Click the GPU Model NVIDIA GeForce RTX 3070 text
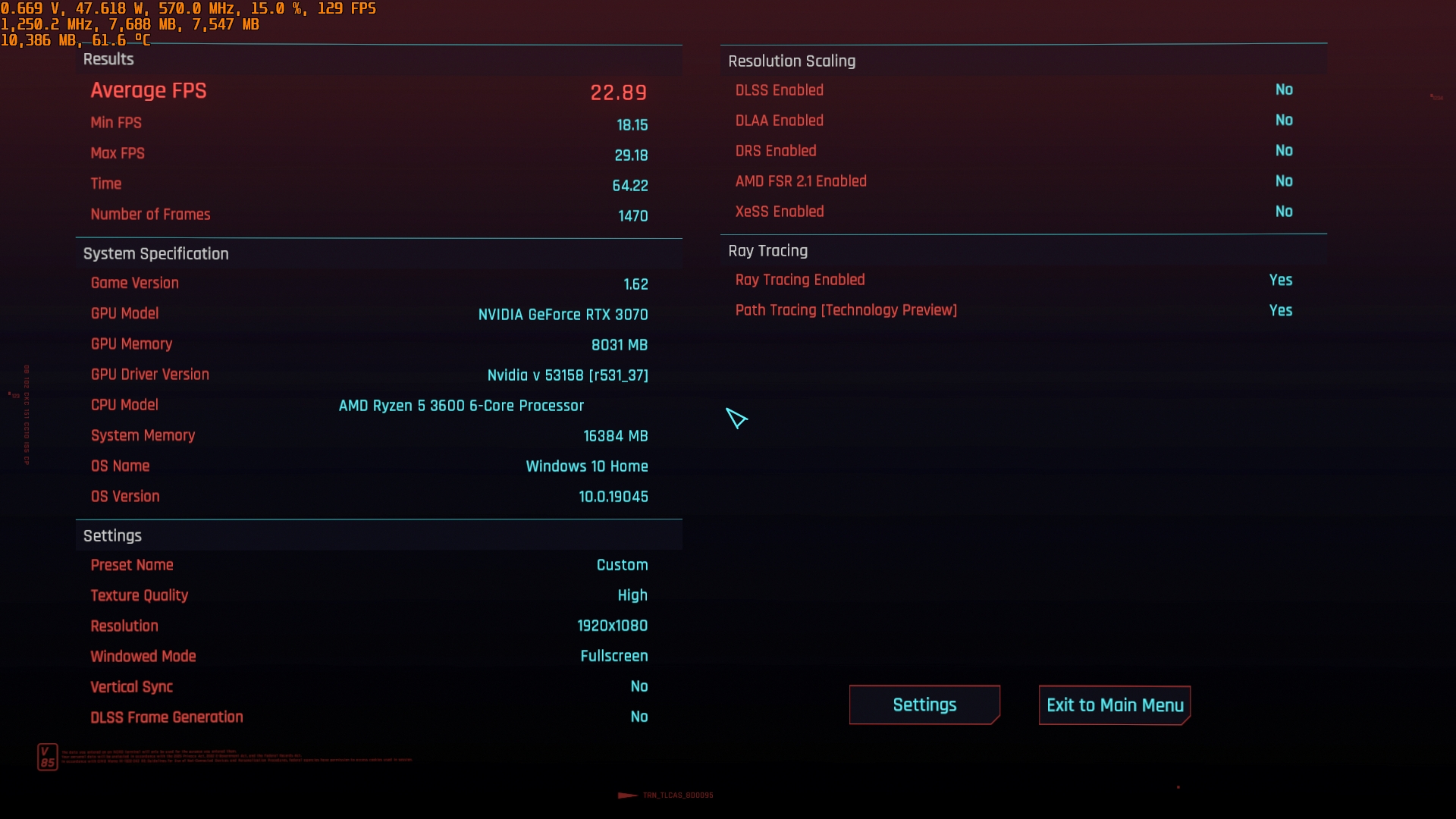The height and width of the screenshot is (819, 1456). [563, 315]
